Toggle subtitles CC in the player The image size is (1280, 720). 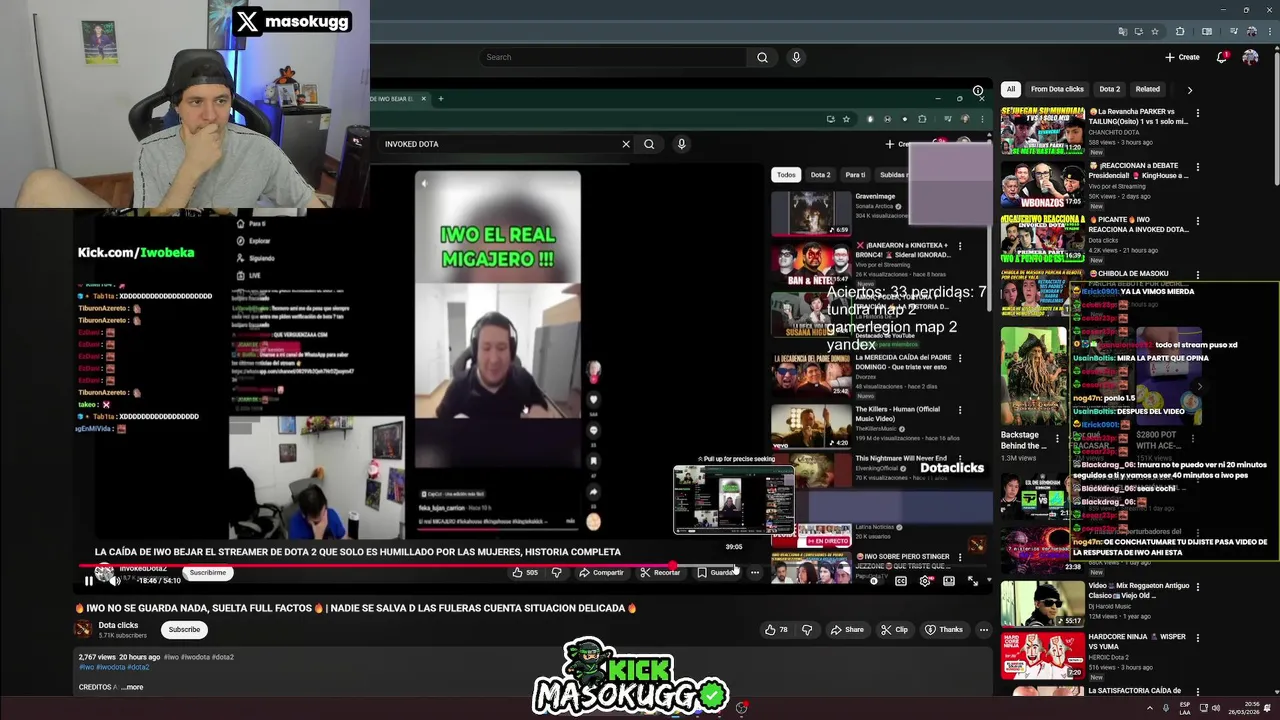point(900,581)
